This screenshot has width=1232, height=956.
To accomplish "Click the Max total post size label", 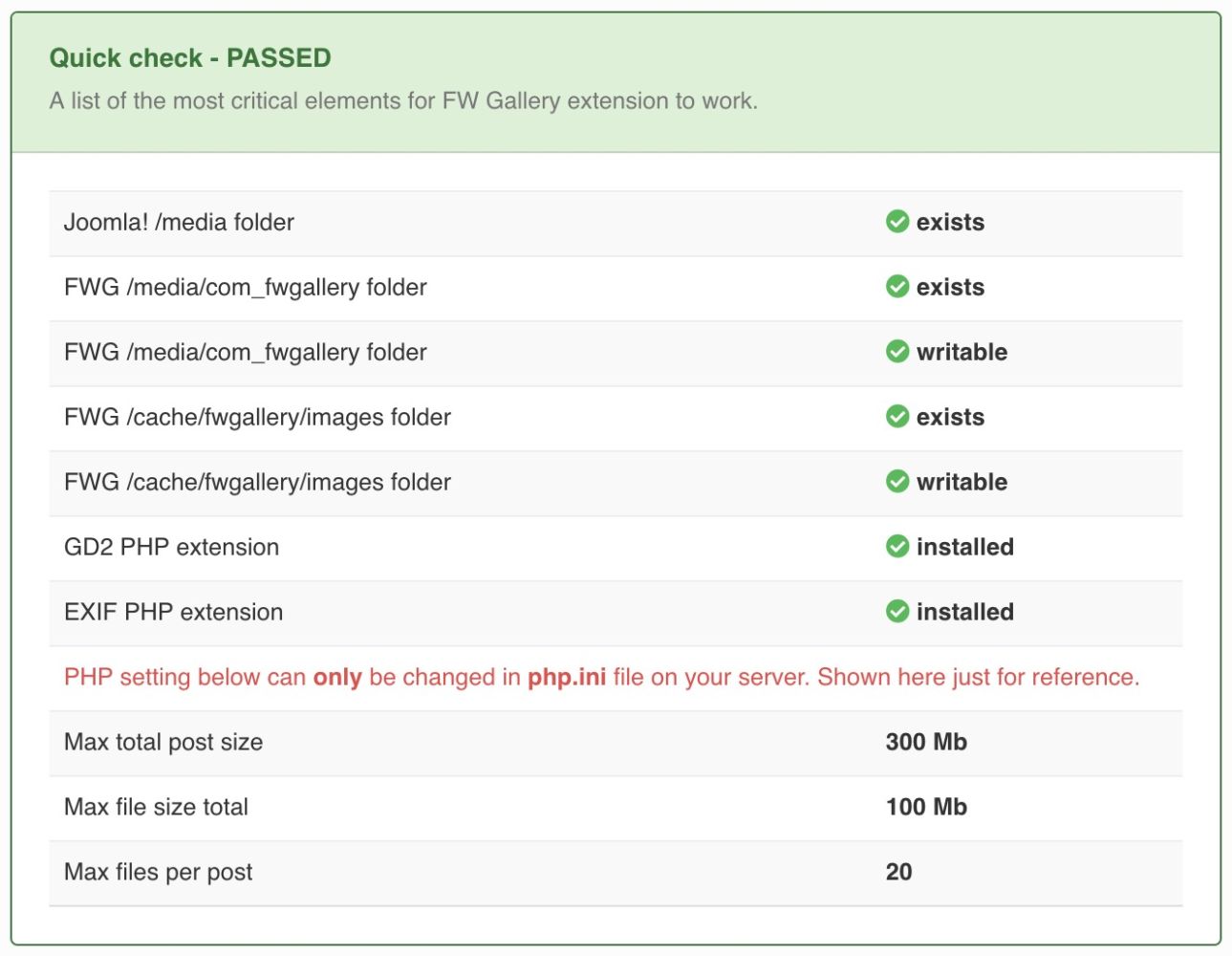I will click(x=163, y=743).
